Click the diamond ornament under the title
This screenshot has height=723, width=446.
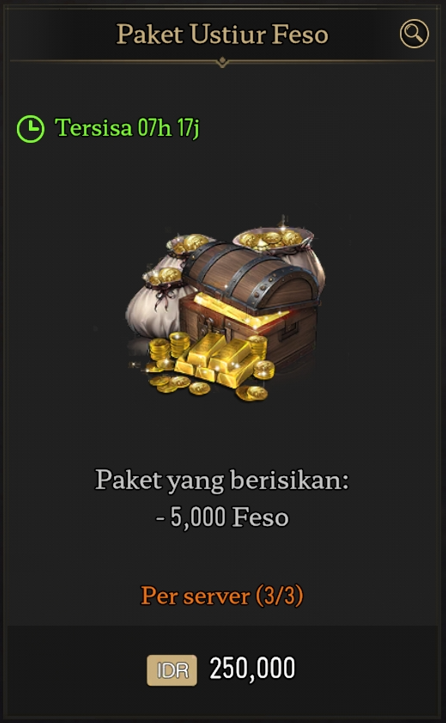[222, 62]
